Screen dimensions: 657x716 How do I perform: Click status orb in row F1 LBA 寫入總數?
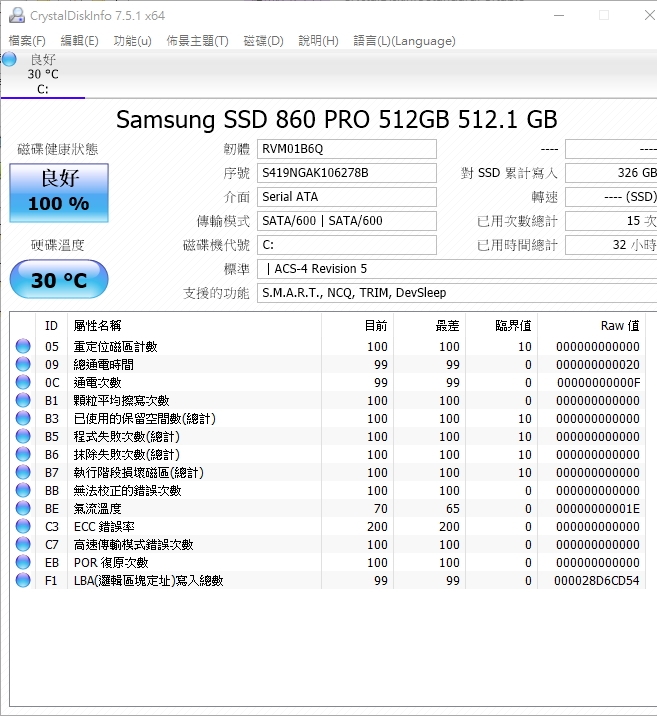click(23, 580)
